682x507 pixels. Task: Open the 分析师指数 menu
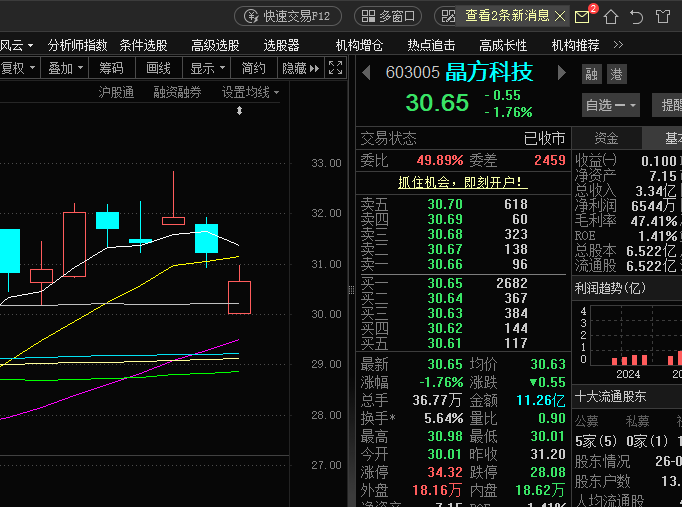coord(77,45)
